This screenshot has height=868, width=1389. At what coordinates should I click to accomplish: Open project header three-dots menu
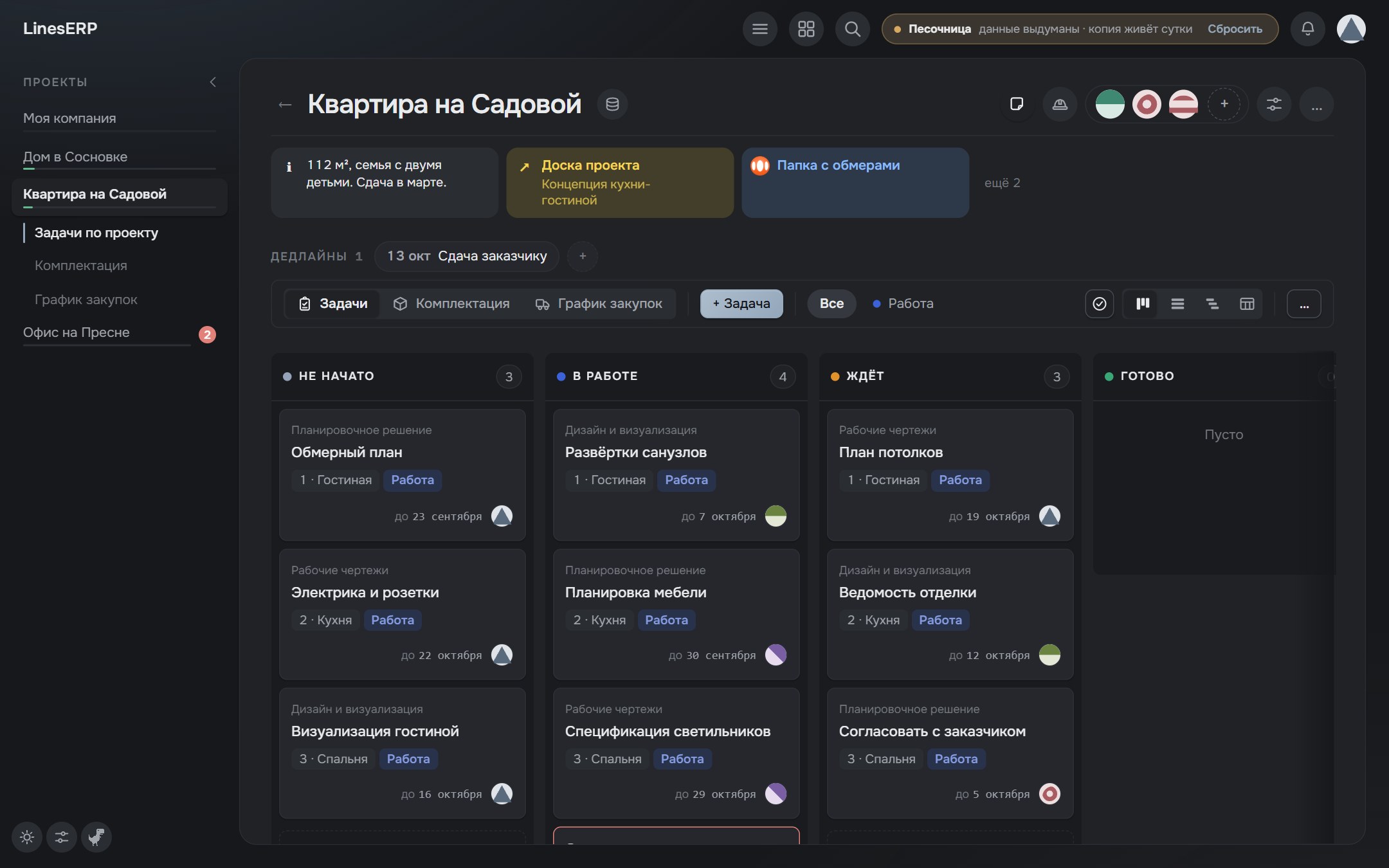point(1316,104)
